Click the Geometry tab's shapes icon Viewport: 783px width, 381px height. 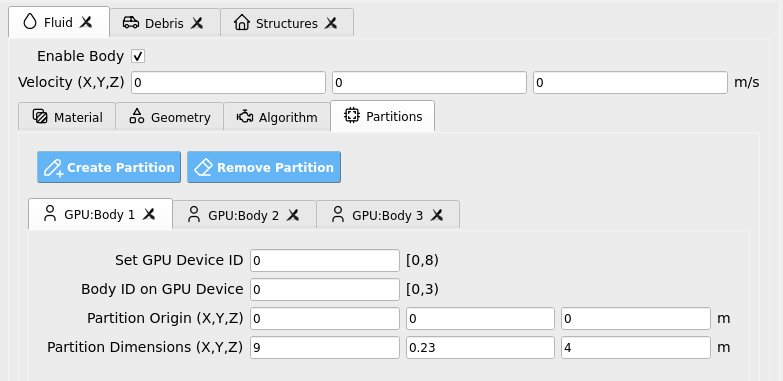click(x=137, y=116)
